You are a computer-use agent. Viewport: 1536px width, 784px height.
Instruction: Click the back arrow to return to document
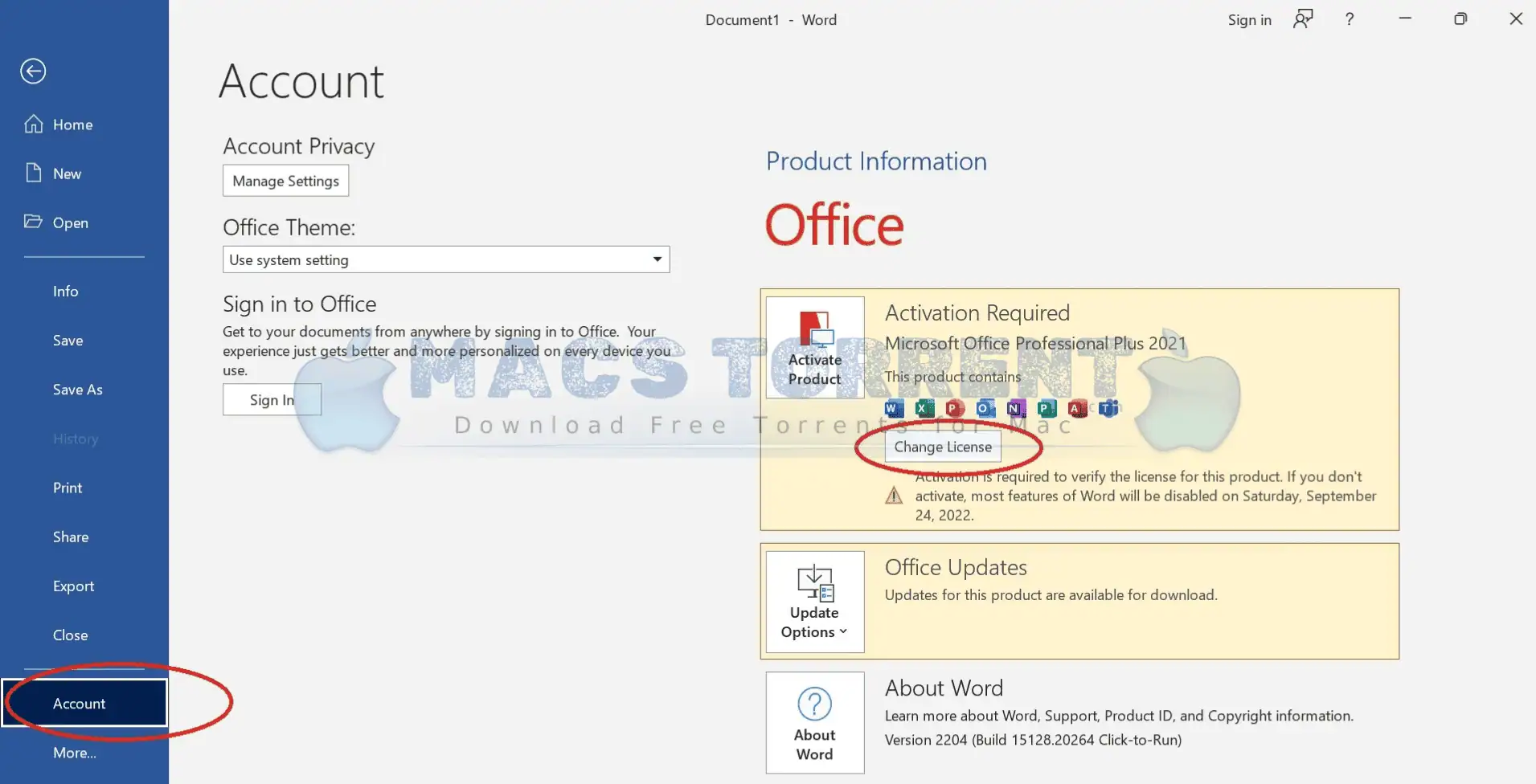click(33, 71)
